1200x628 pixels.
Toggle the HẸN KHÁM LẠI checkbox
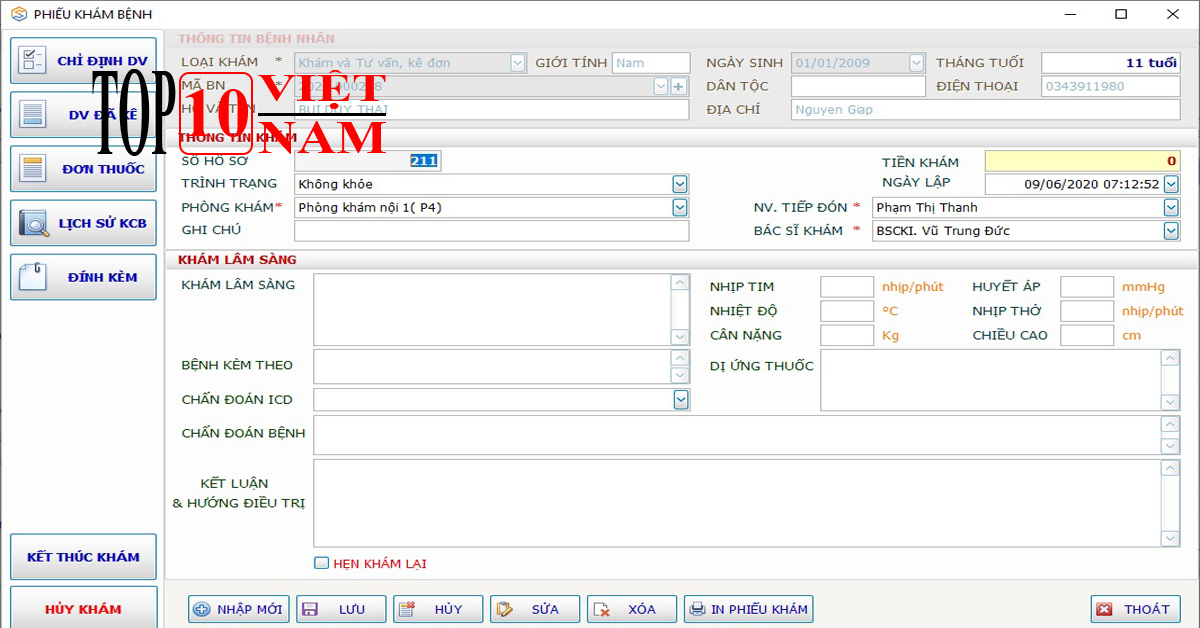(321, 563)
